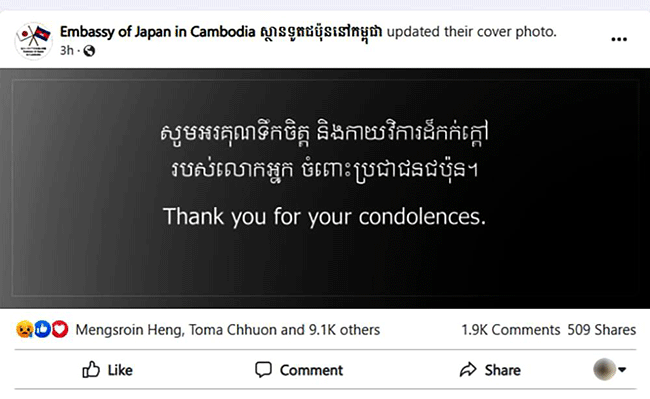
Task: Click the blurred profile avatar selector
Action: [604, 369]
